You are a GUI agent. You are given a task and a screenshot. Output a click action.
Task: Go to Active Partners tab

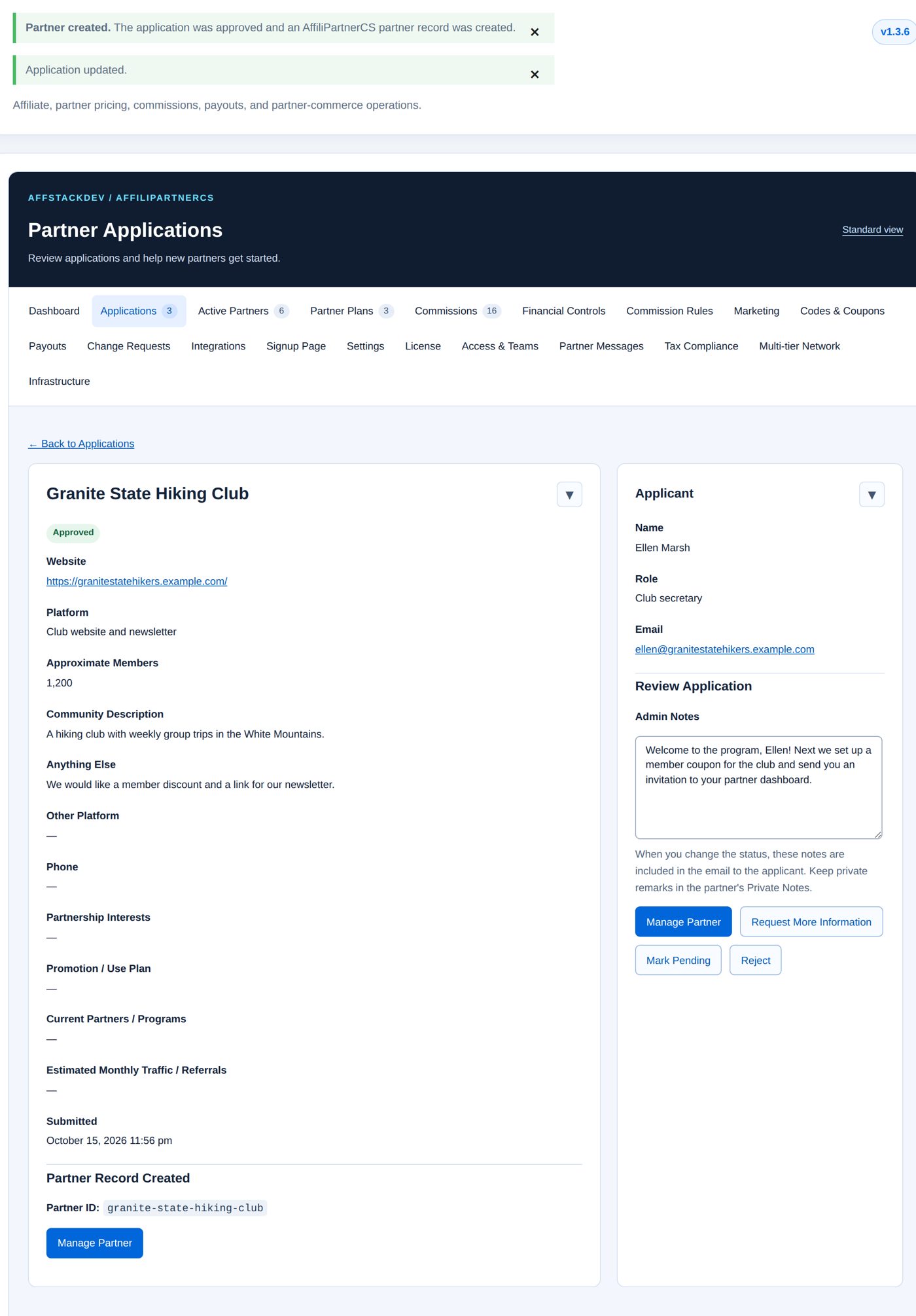point(243,311)
